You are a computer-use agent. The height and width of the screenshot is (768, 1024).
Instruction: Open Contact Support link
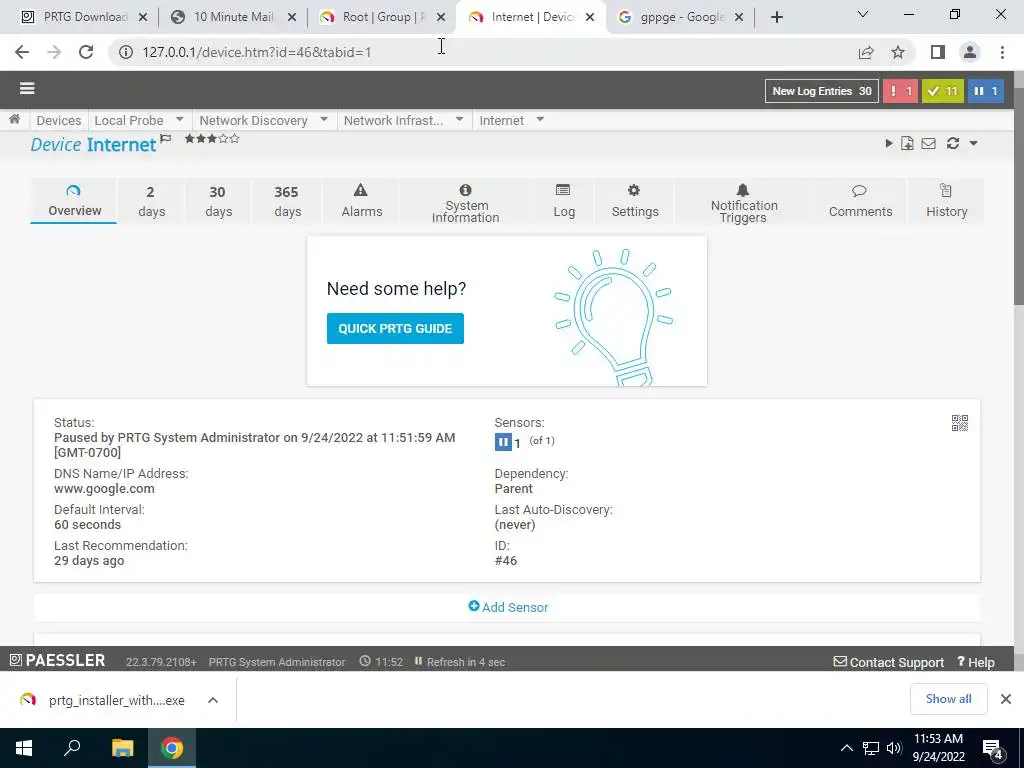coord(889,662)
